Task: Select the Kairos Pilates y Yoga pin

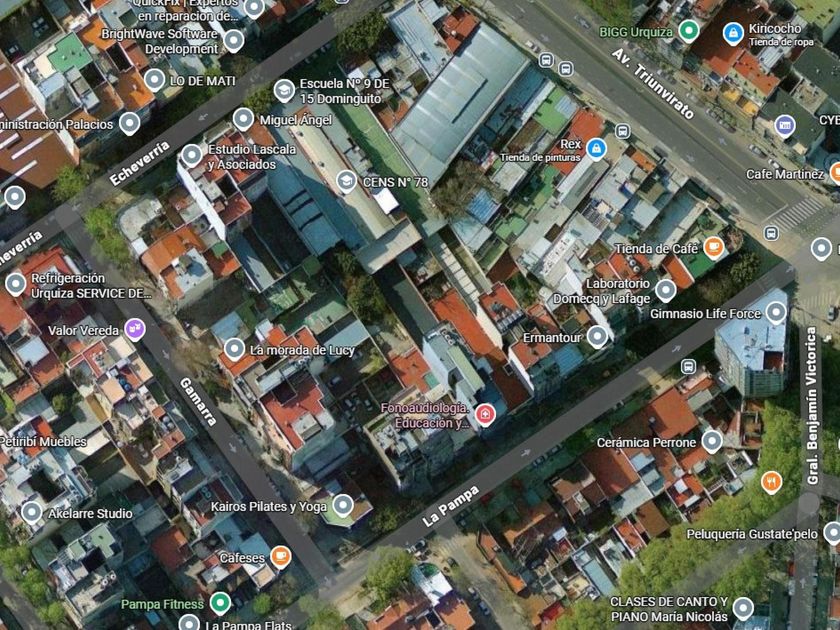Action: [x=343, y=505]
